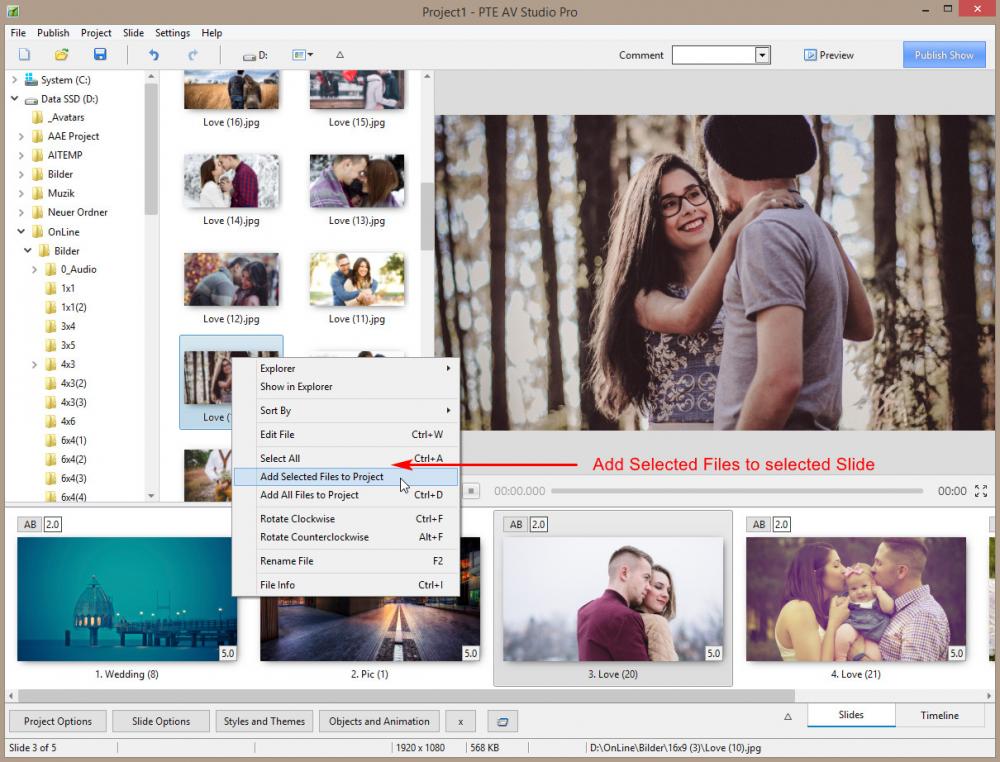The image size is (1000, 762).
Task: Click the window icon next to x button
Action: click(502, 721)
